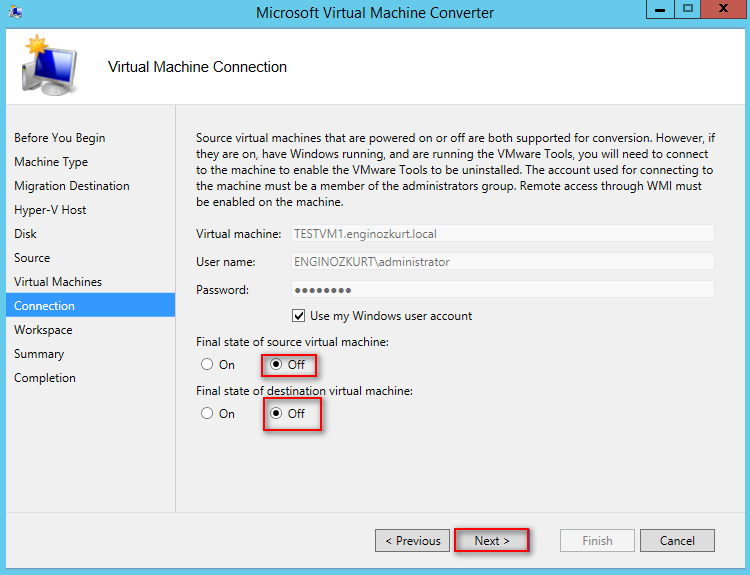Toggle Use my Windows user account checkbox
Viewport: 750px width, 575px height.
(298, 316)
